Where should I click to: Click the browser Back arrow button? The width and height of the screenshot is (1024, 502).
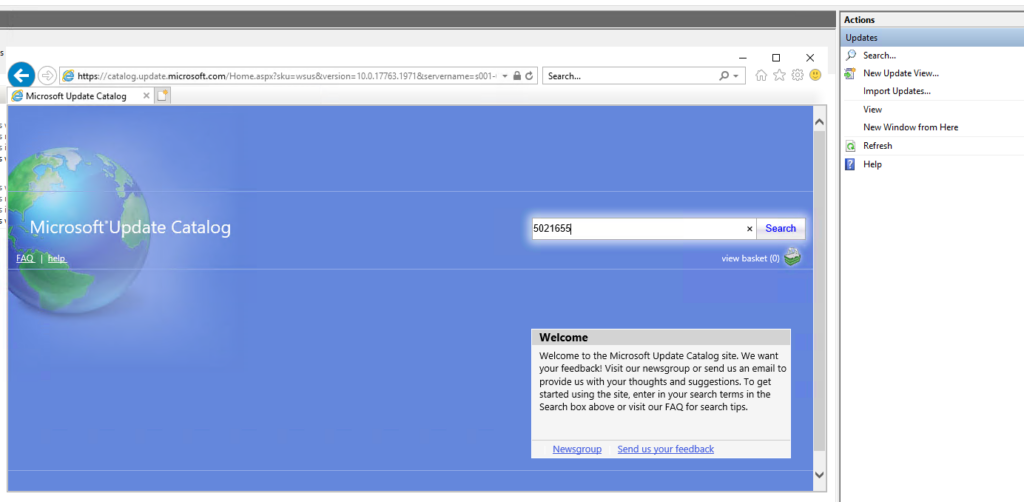pyautogui.click(x=21, y=75)
